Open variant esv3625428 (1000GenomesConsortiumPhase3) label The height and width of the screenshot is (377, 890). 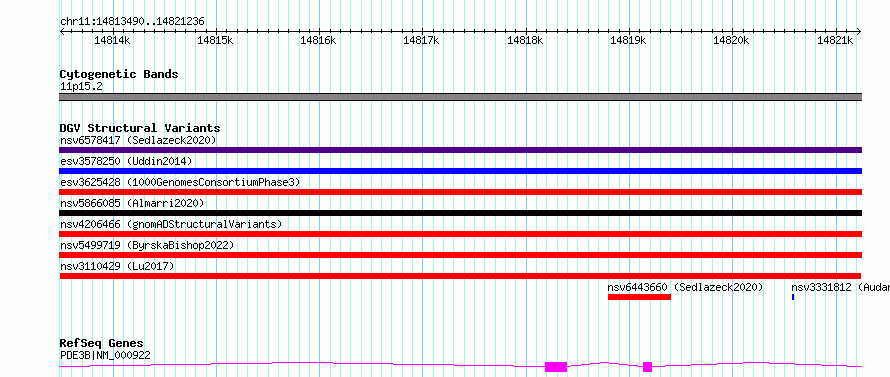pyautogui.click(x=180, y=182)
